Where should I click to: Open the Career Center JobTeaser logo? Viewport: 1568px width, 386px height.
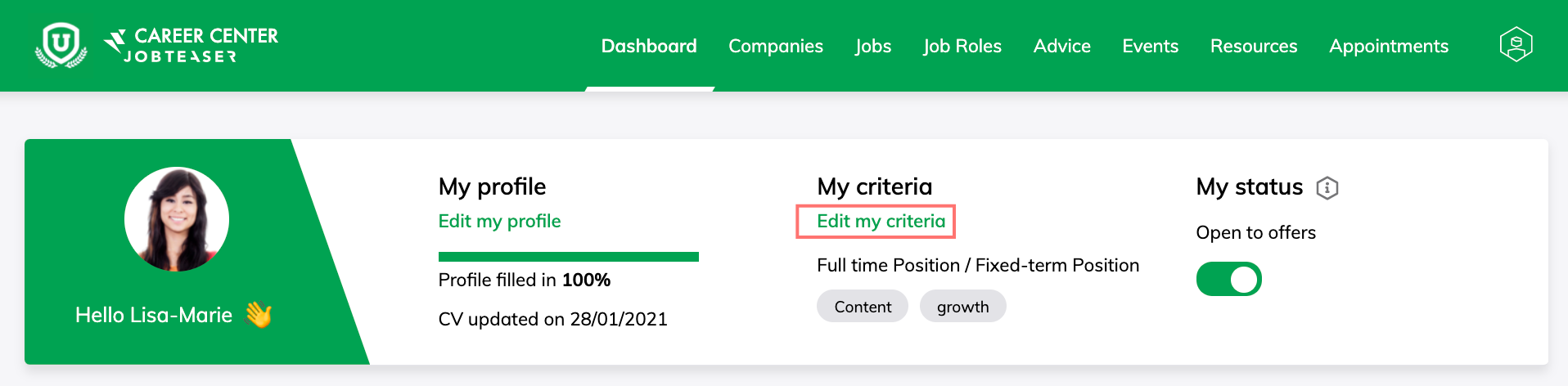click(191, 46)
